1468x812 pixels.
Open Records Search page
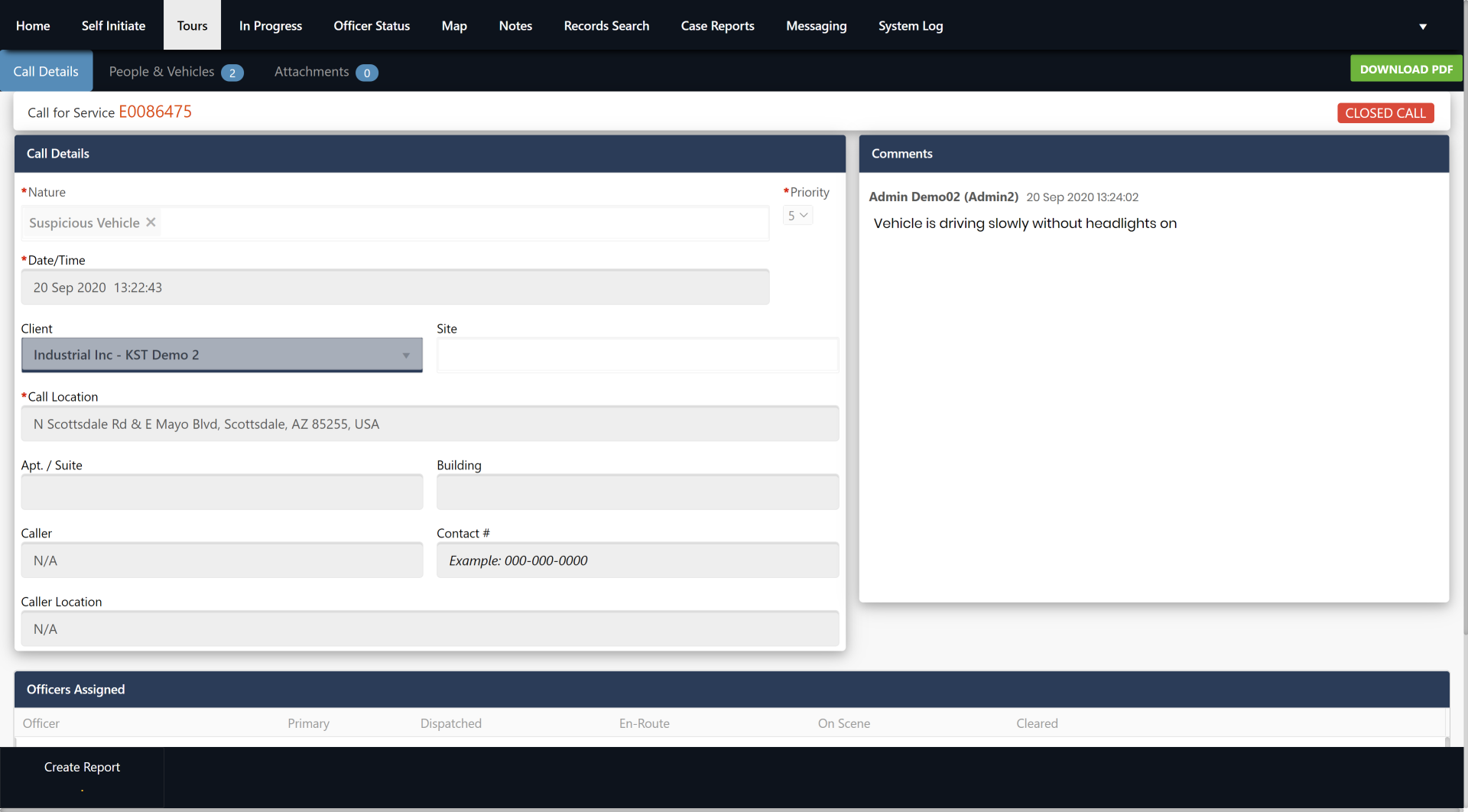pyautogui.click(x=606, y=26)
